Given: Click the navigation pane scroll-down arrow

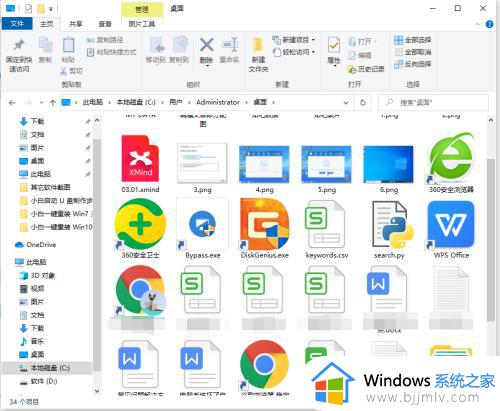Looking at the screenshot, I should tap(97, 390).
